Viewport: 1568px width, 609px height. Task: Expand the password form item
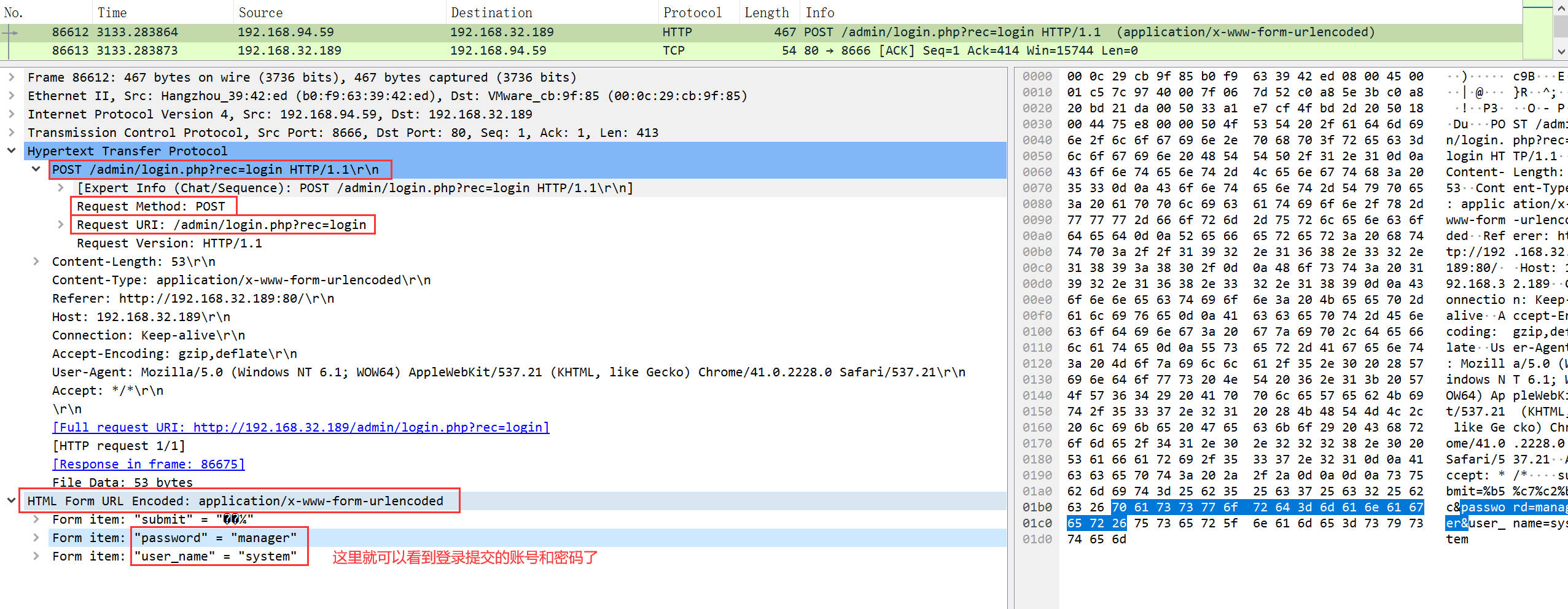pos(36,538)
